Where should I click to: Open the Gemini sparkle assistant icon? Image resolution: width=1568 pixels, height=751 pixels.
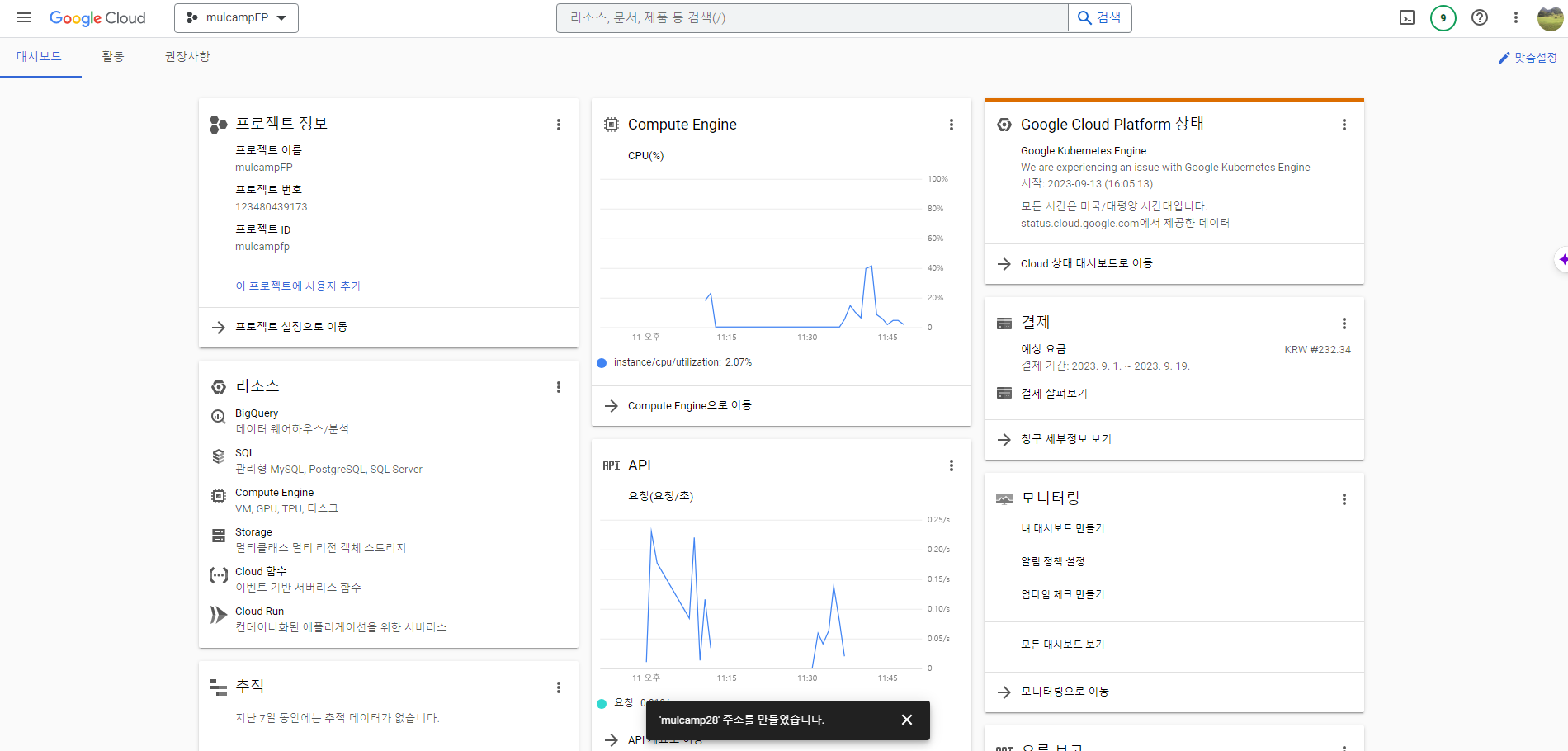click(x=1562, y=259)
